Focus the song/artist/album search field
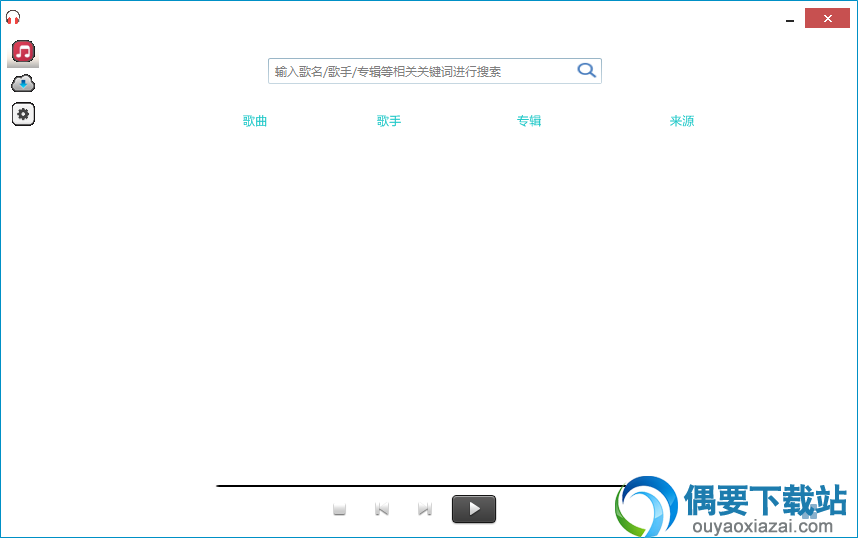Image resolution: width=858 pixels, height=538 pixels. coord(434,71)
